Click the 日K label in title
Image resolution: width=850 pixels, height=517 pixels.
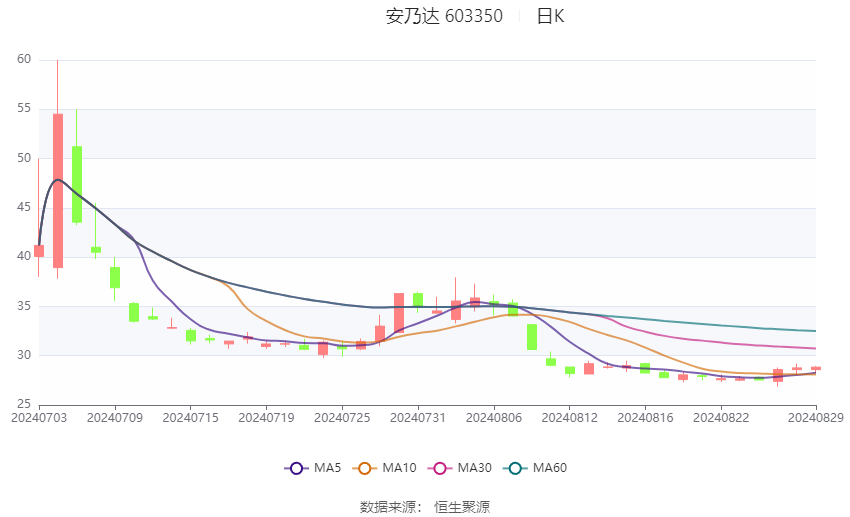tap(551, 16)
